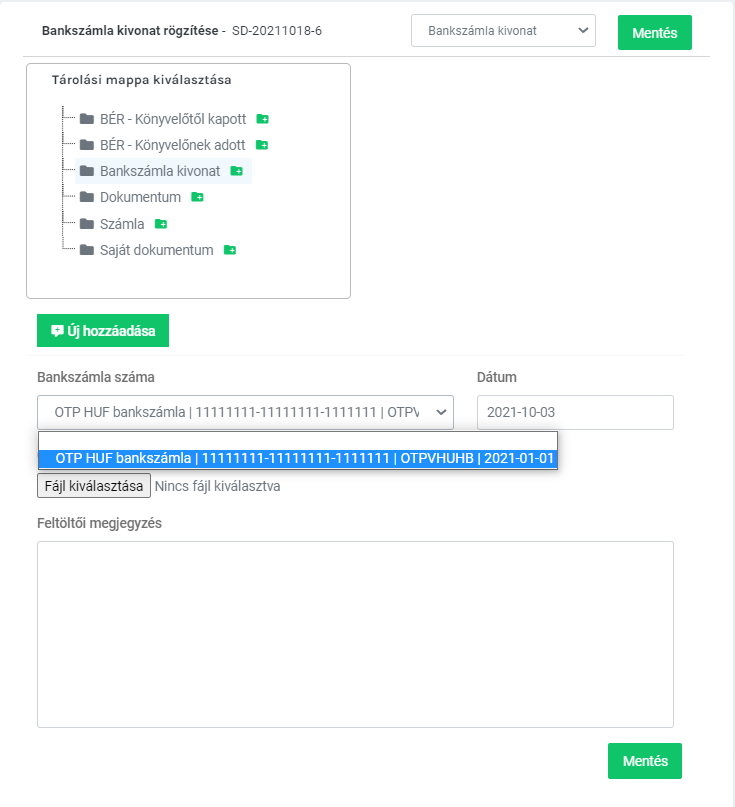Click Fájl kiválasztása to choose a file
This screenshot has width=735, height=807.
[94, 486]
